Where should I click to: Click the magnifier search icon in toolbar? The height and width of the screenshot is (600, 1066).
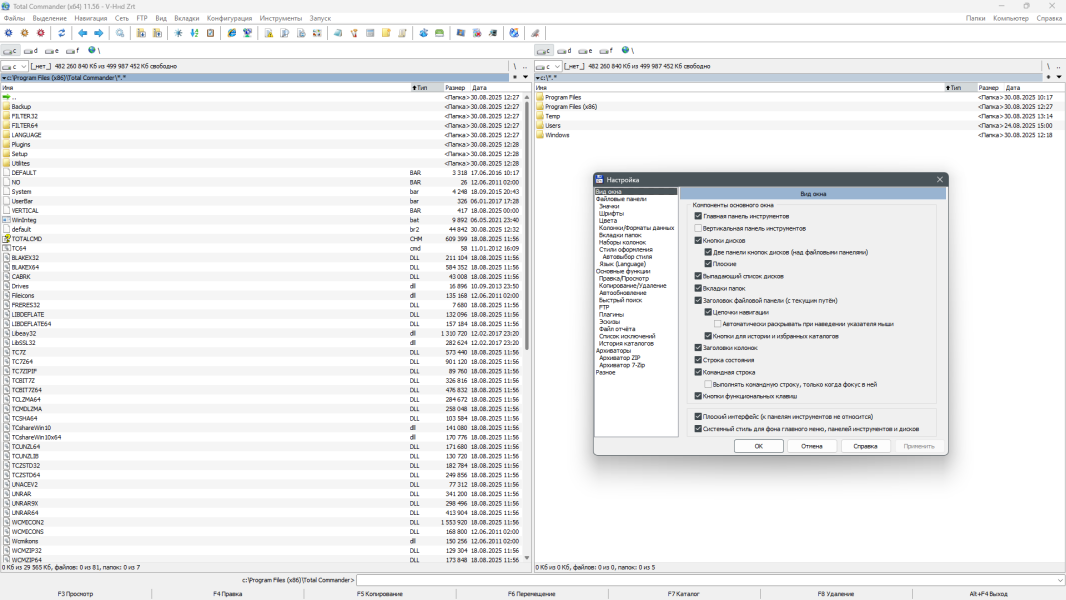121,33
